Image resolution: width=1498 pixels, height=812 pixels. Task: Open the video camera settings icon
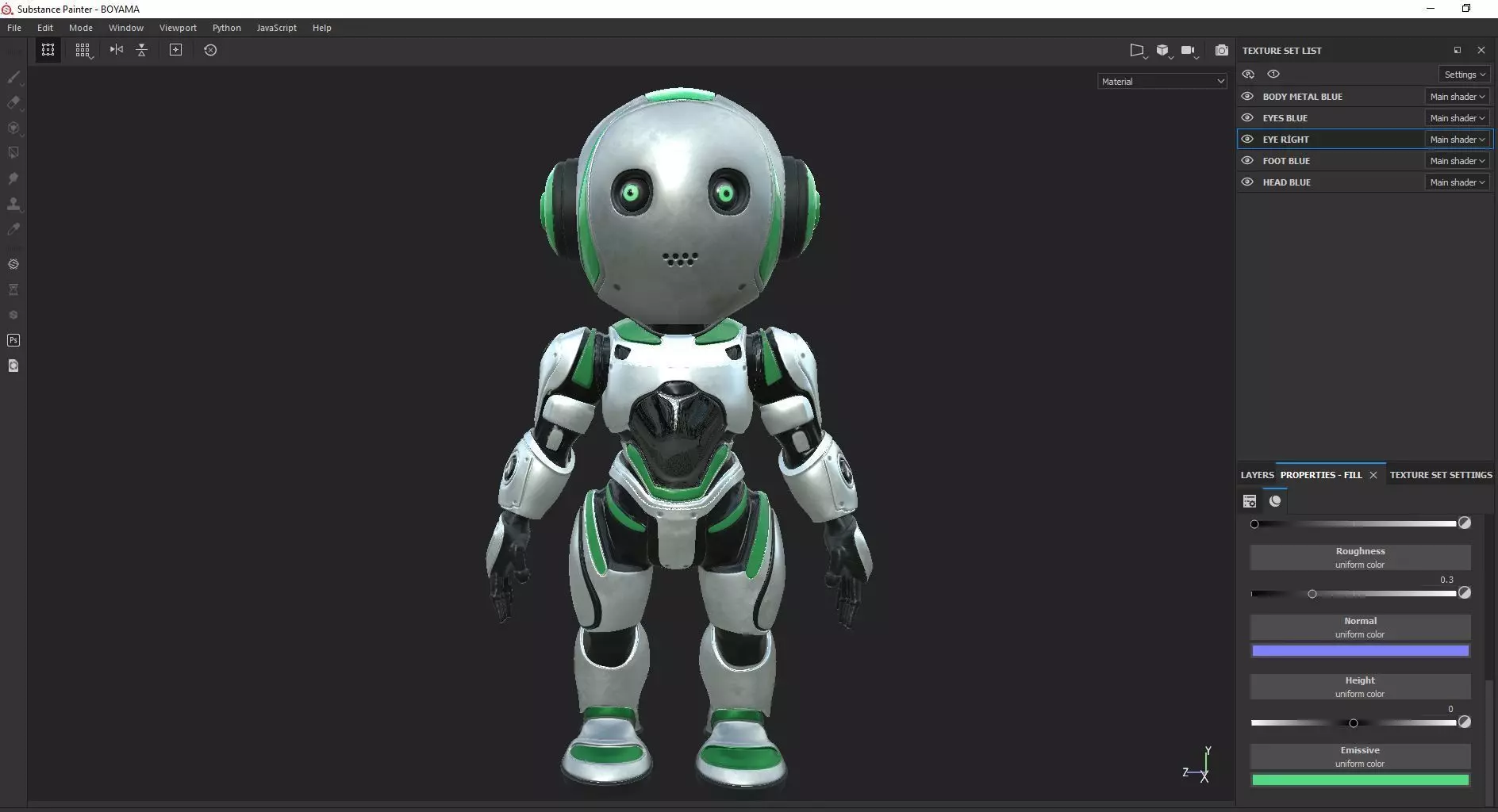[x=1189, y=51]
